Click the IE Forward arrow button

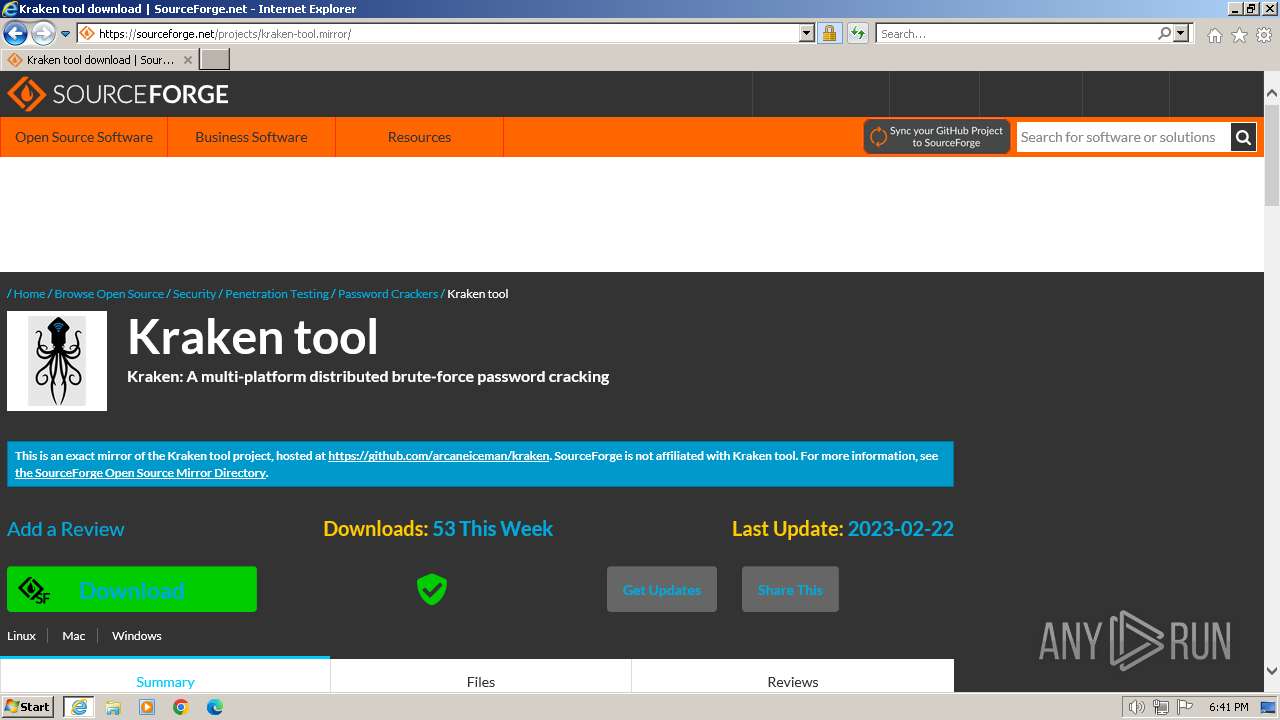[42, 33]
